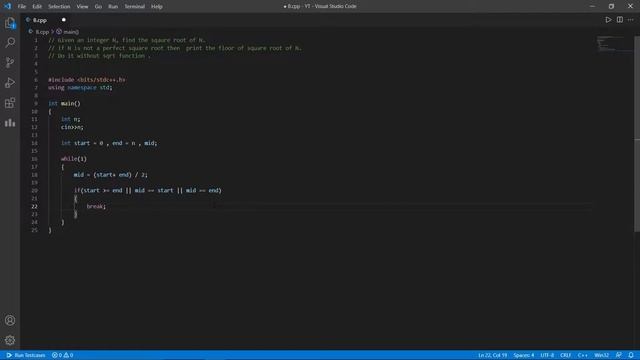
Task: Restore down the Visual Studio Code window
Action: click(x=611, y=6)
